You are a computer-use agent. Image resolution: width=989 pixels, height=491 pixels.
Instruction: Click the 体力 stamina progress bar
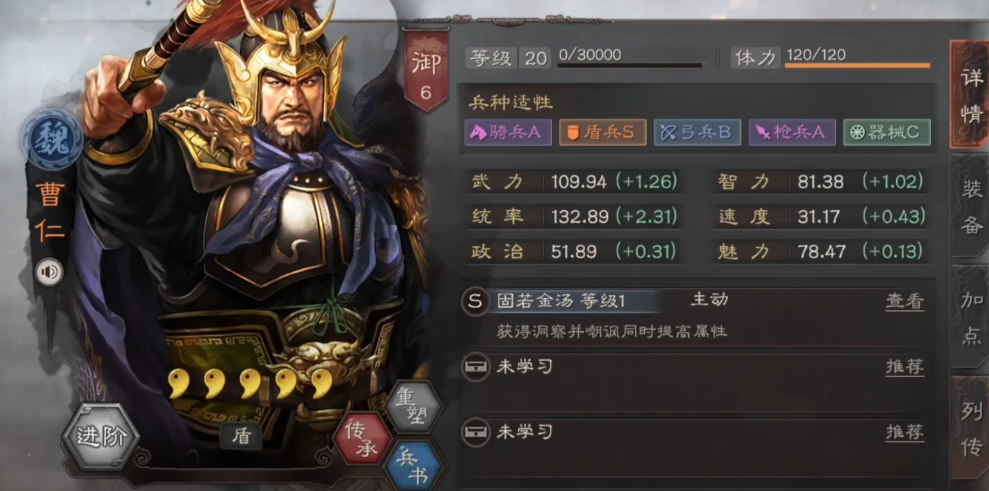click(x=857, y=64)
